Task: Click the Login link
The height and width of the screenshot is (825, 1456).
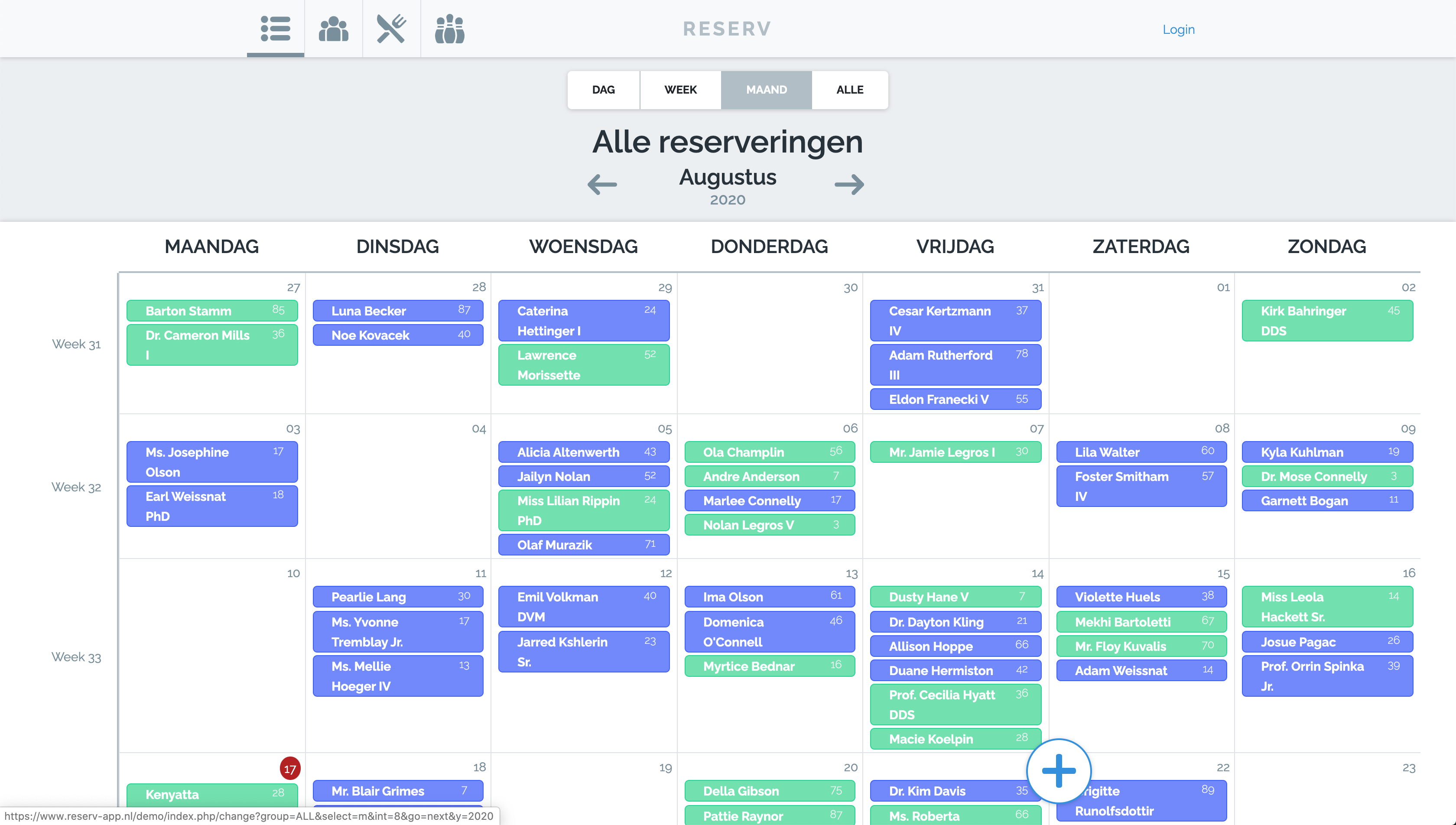Action: [x=1178, y=29]
